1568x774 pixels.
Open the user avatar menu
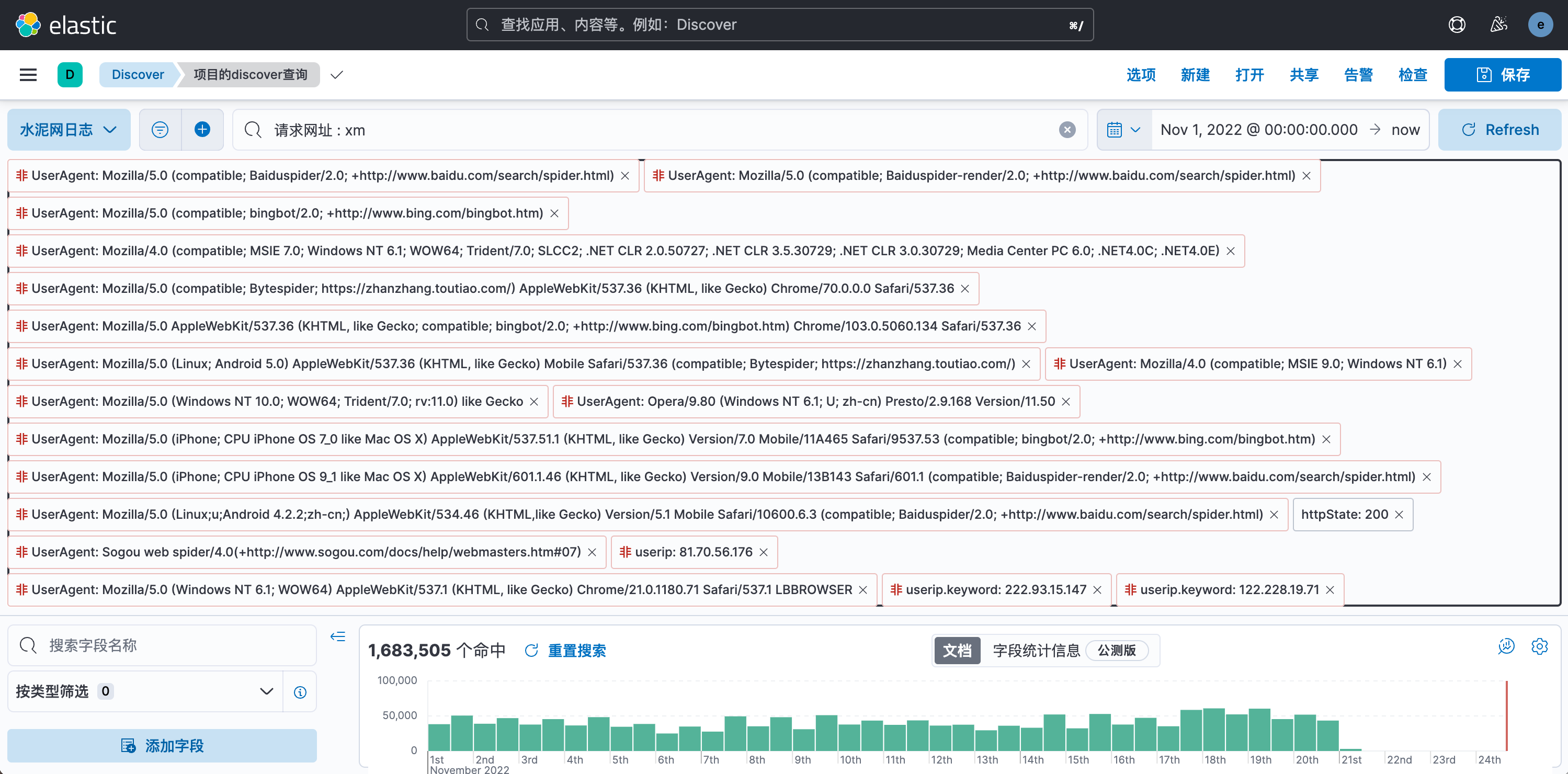[1540, 25]
